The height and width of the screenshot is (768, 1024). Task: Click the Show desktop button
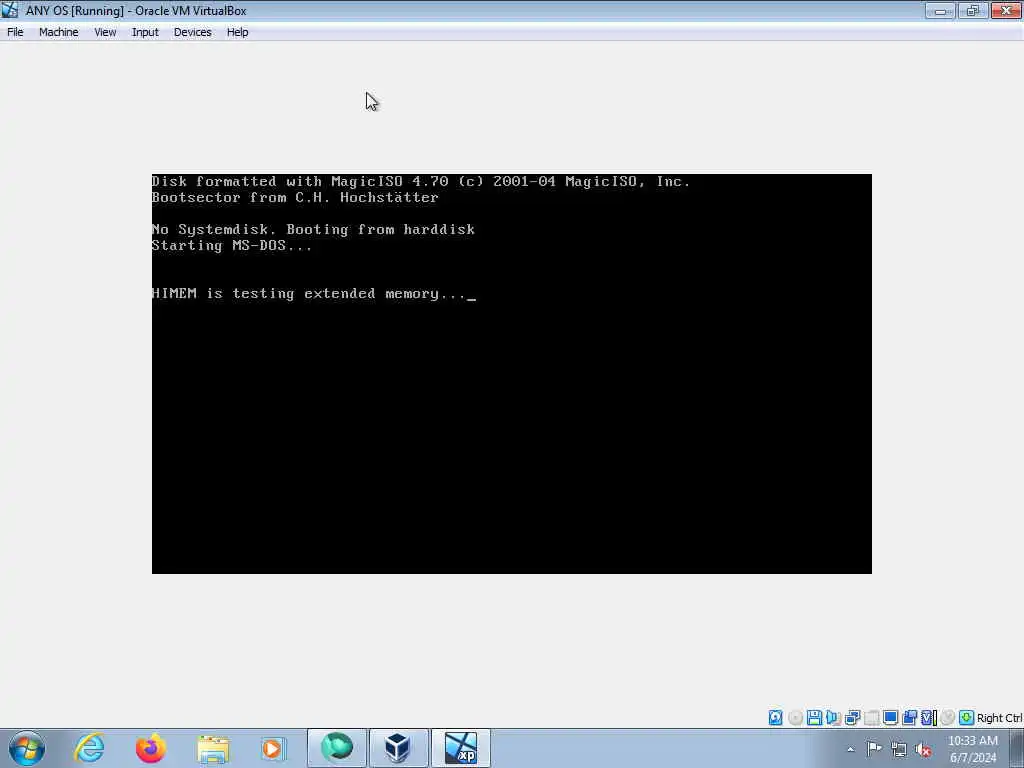(1017, 748)
